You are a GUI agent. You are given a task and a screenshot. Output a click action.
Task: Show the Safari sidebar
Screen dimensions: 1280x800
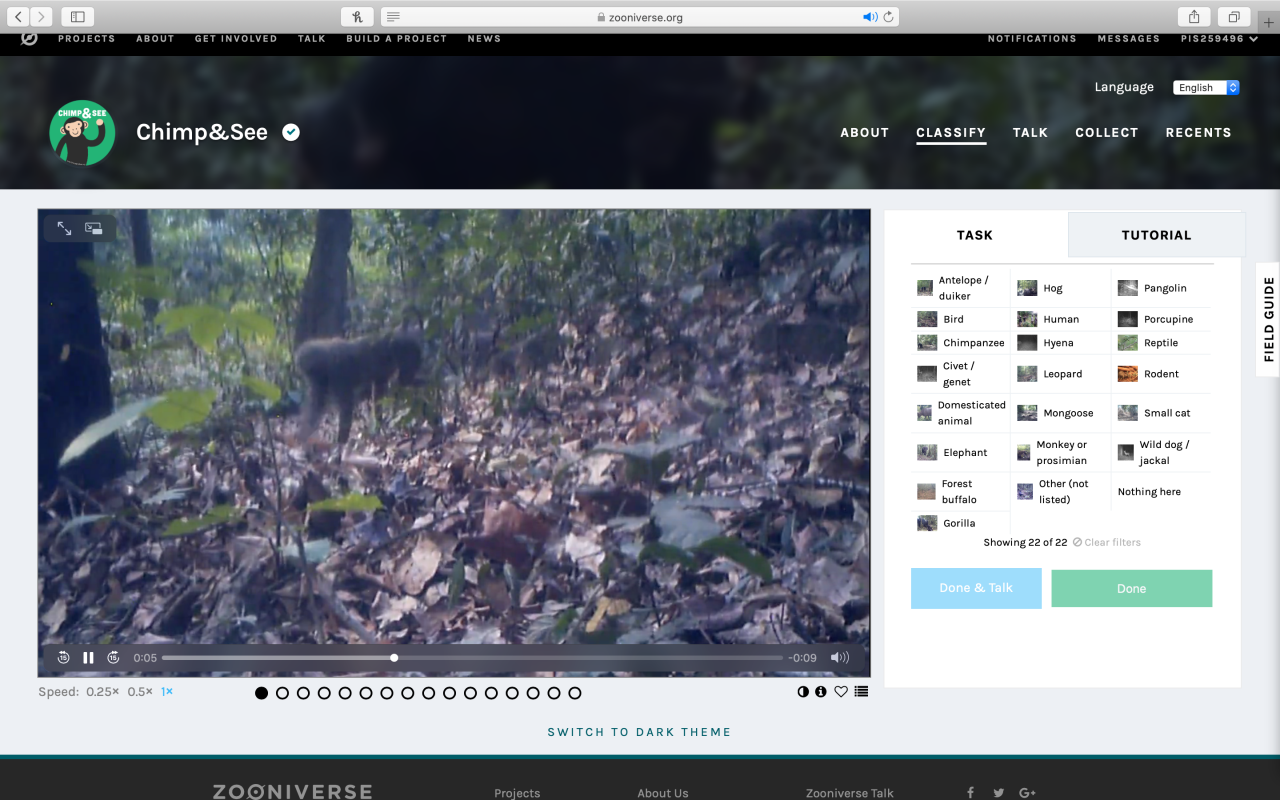coord(77,16)
